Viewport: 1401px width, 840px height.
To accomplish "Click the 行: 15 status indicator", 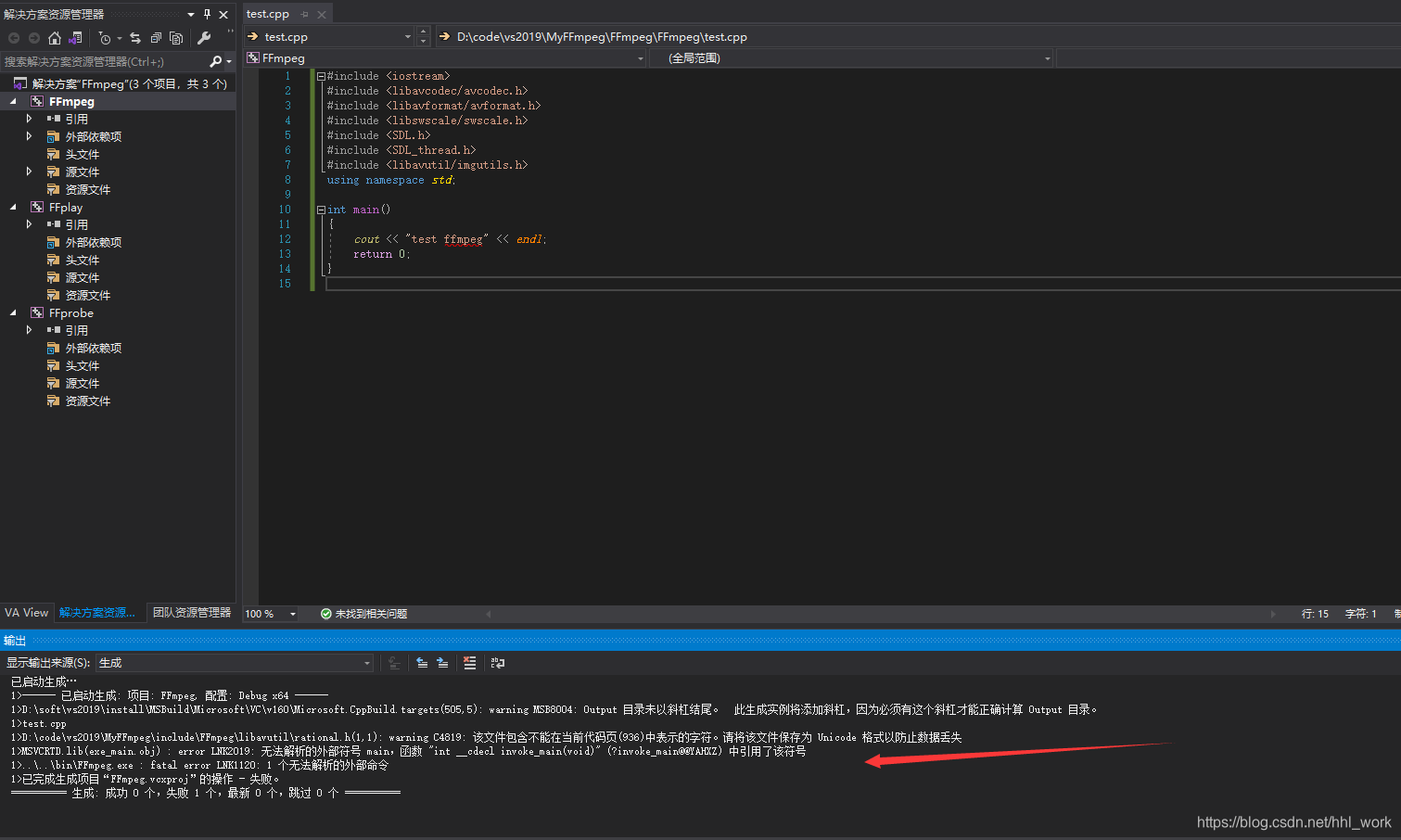I will [x=1315, y=614].
